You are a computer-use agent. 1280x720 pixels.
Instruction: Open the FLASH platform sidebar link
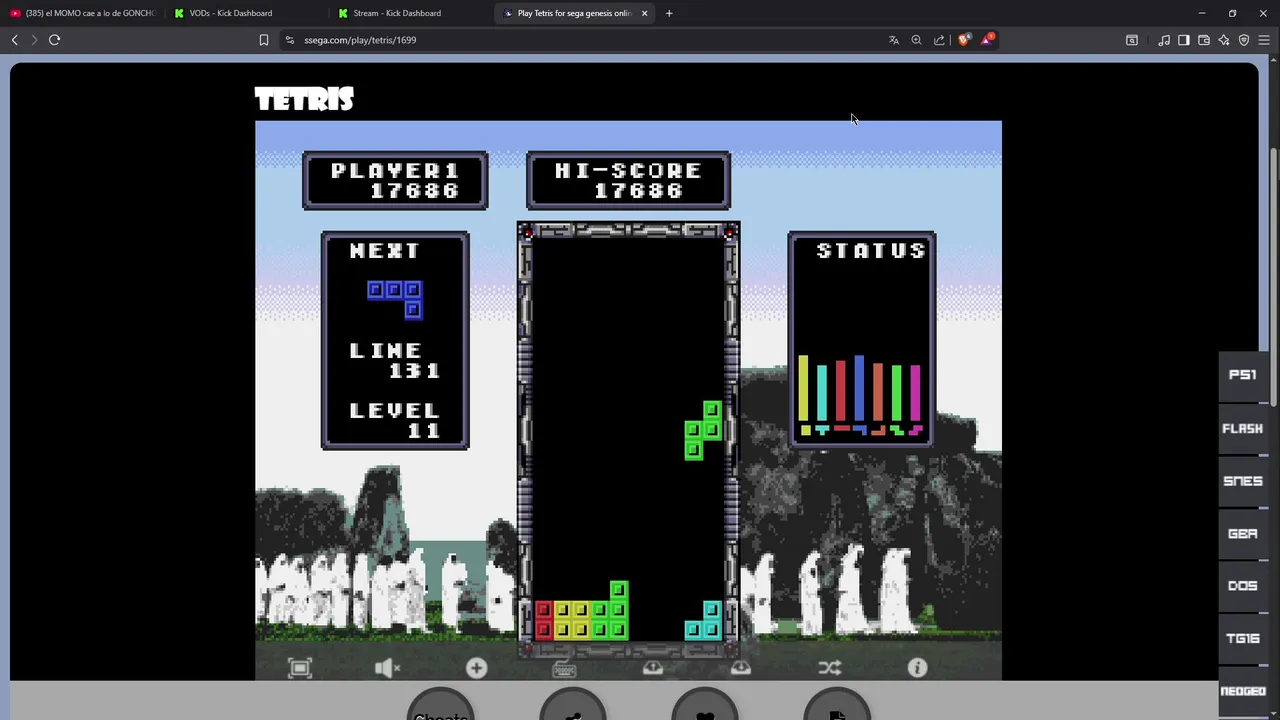(1243, 428)
